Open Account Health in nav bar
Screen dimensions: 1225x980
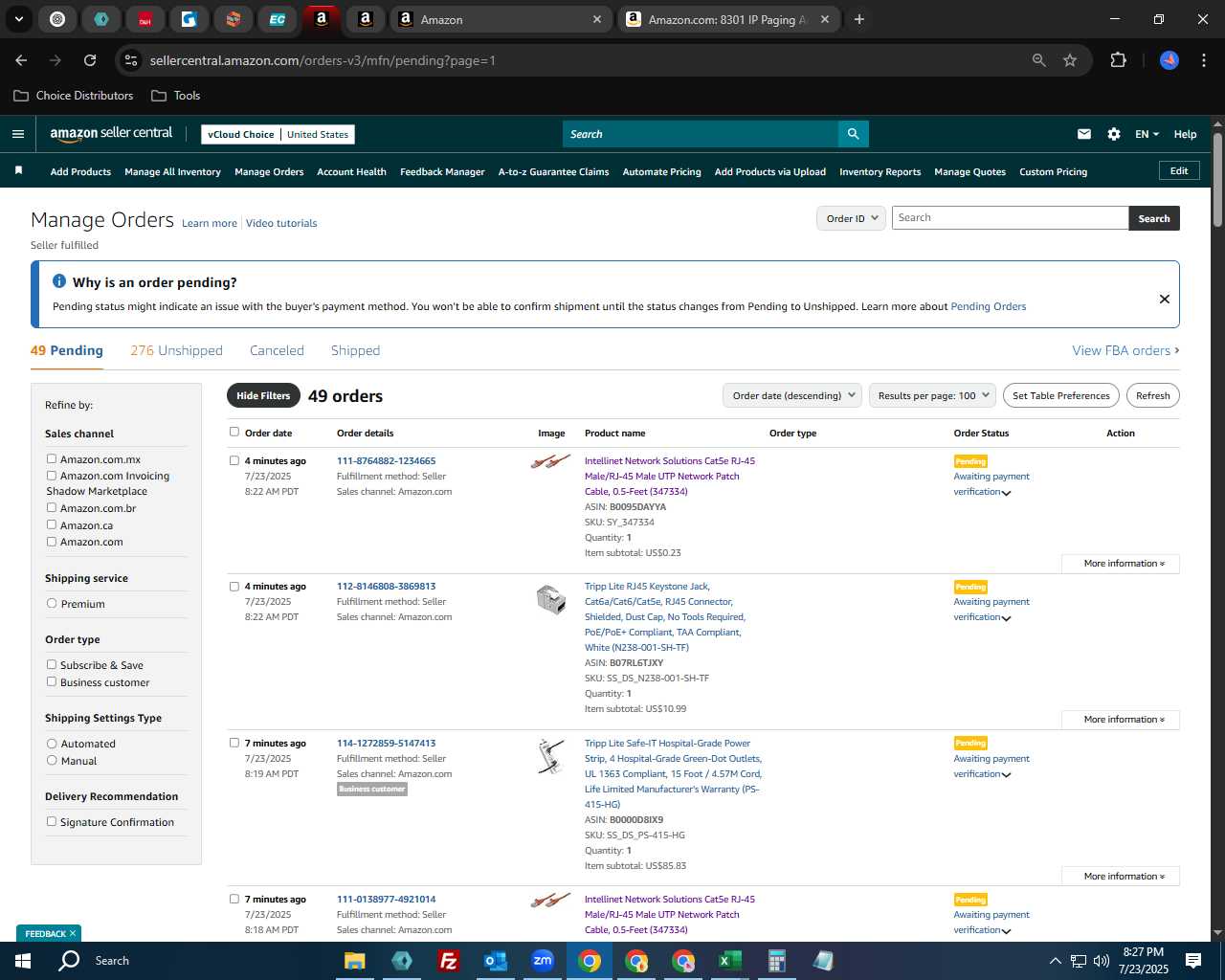pyautogui.click(x=351, y=172)
